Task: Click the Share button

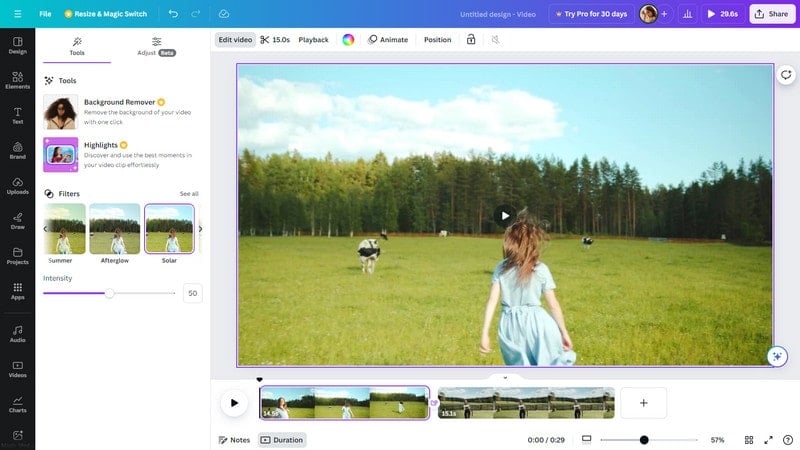Action: pyautogui.click(x=772, y=14)
